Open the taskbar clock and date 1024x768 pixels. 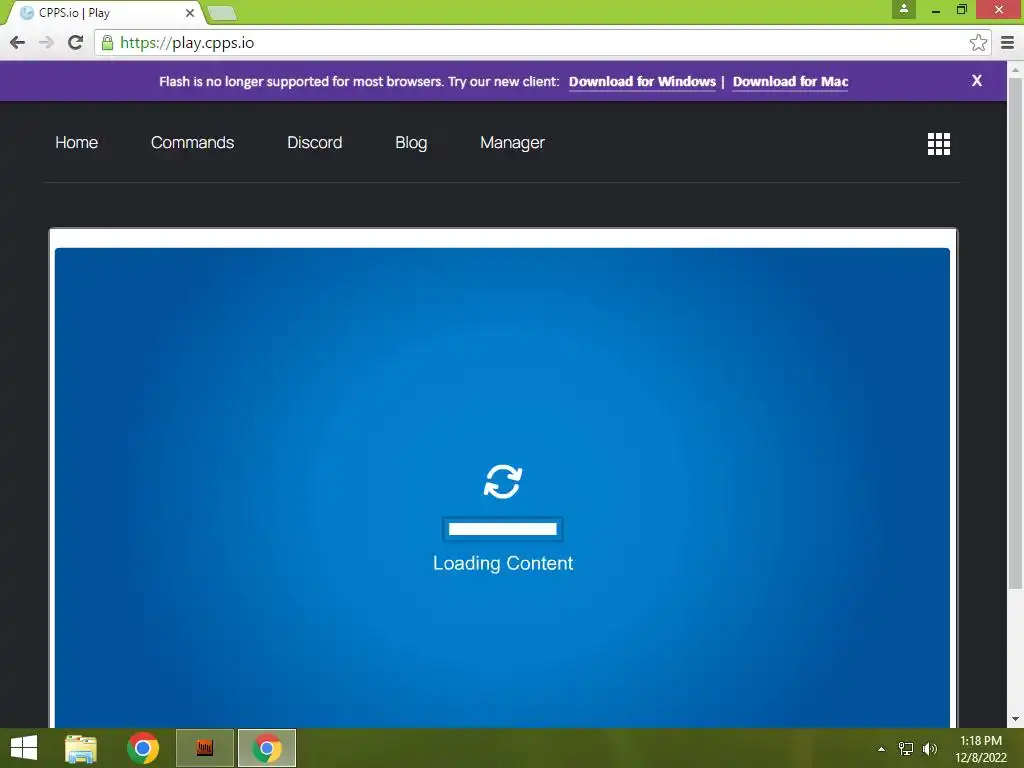tap(980, 749)
